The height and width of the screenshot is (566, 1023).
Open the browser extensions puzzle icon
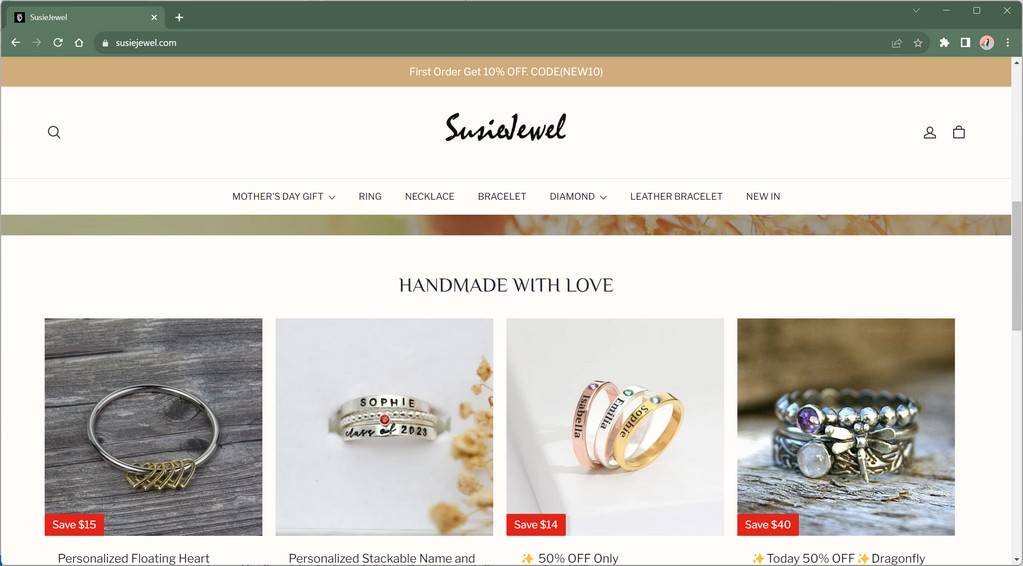(944, 42)
